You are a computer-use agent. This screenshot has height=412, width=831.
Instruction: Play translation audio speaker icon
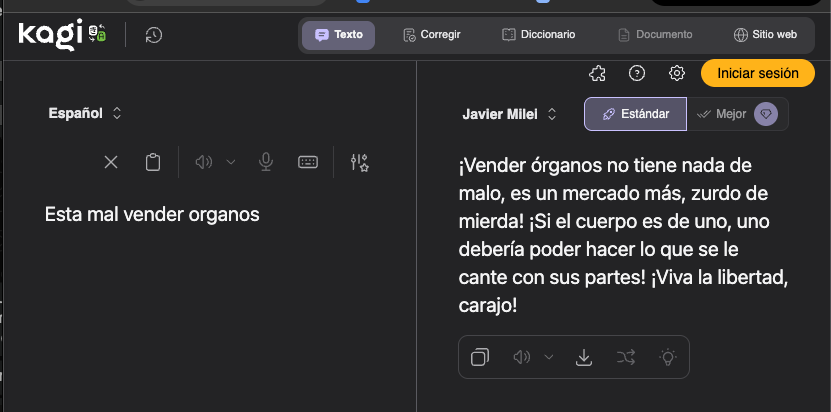pos(521,357)
